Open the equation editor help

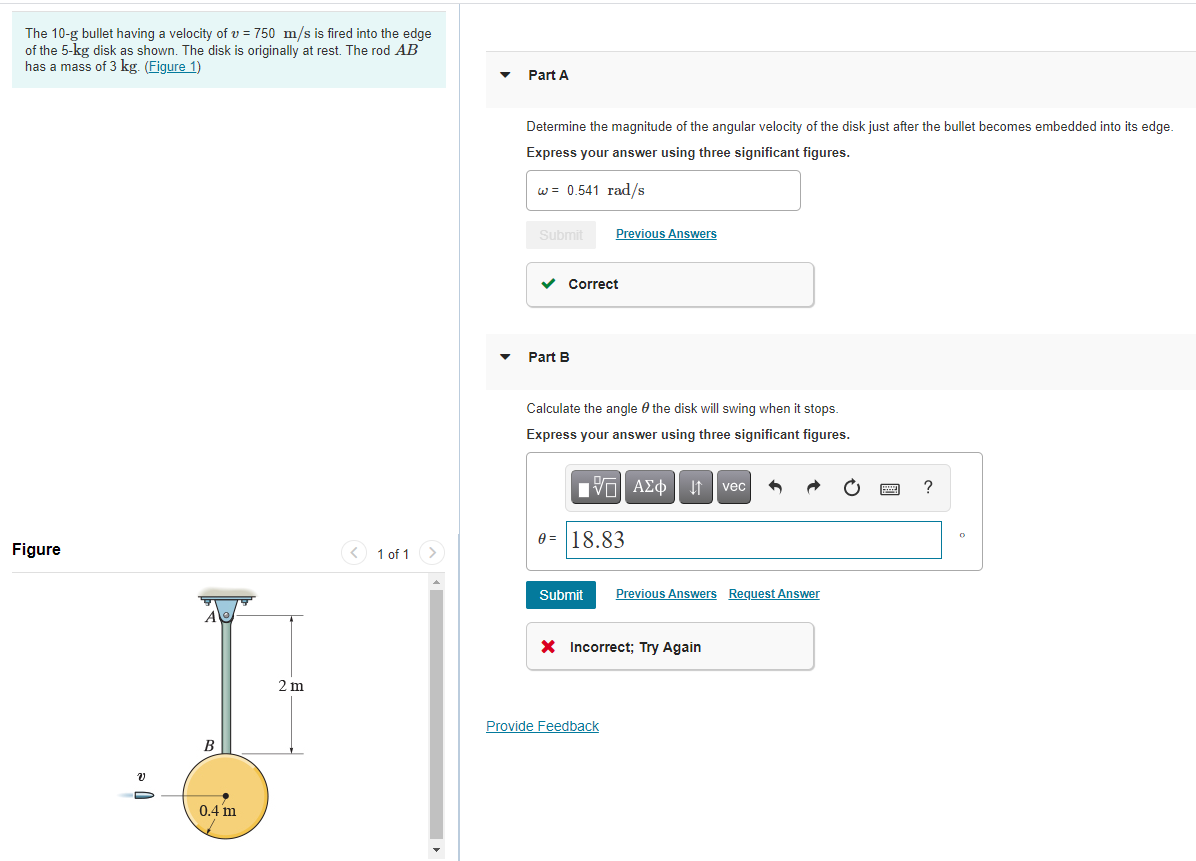click(927, 487)
